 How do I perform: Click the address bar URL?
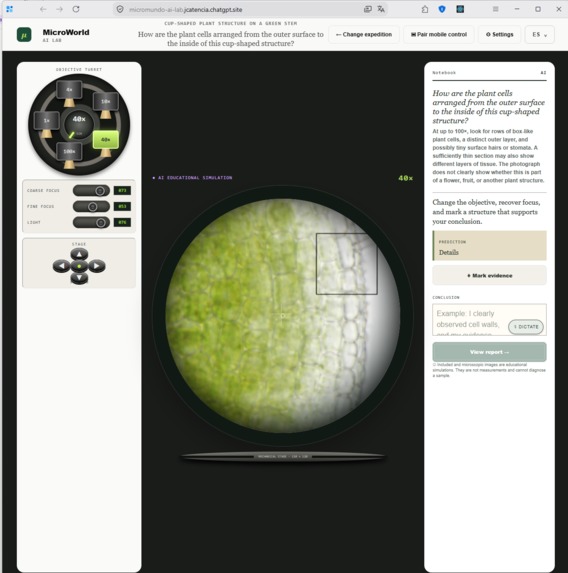point(186,10)
